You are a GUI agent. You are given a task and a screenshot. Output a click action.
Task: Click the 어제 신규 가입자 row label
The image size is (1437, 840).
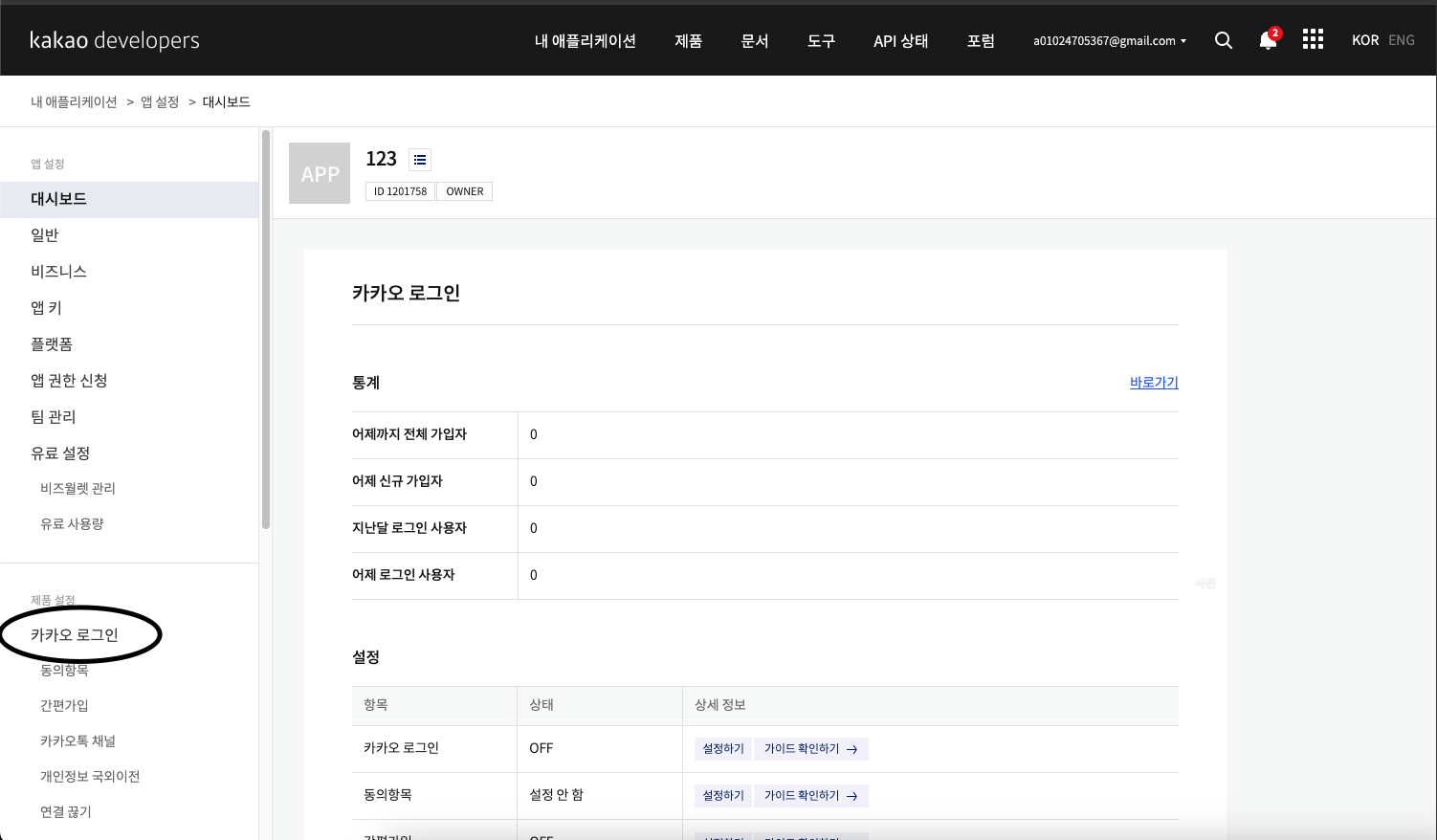(397, 481)
